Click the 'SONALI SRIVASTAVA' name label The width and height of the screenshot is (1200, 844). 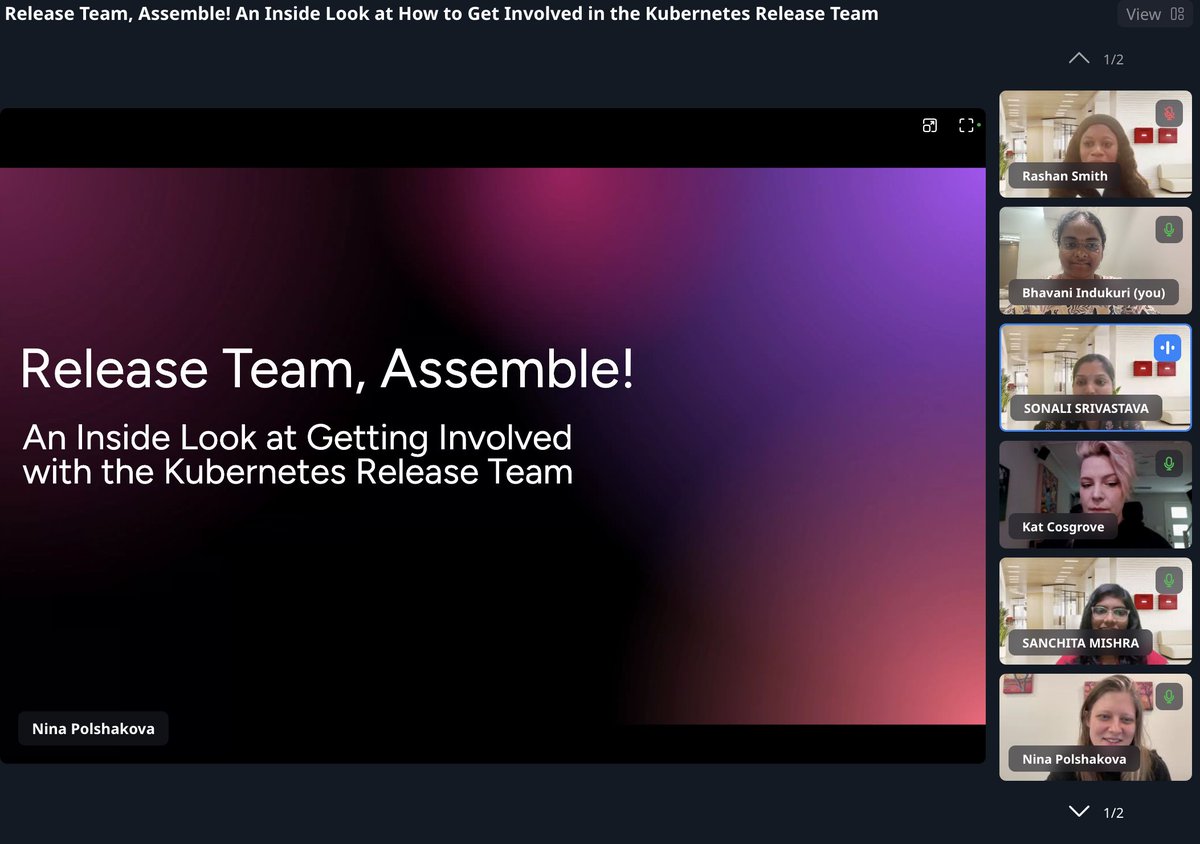(1086, 409)
